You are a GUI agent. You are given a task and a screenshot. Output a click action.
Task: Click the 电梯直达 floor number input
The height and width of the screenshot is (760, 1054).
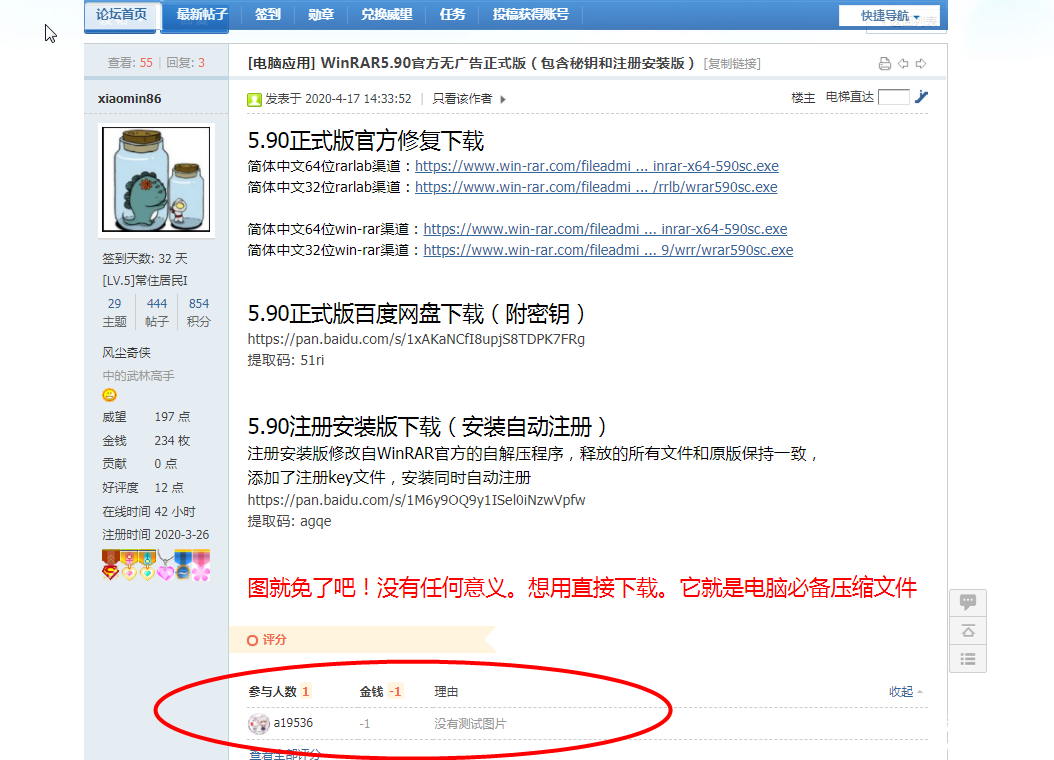[894, 97]
